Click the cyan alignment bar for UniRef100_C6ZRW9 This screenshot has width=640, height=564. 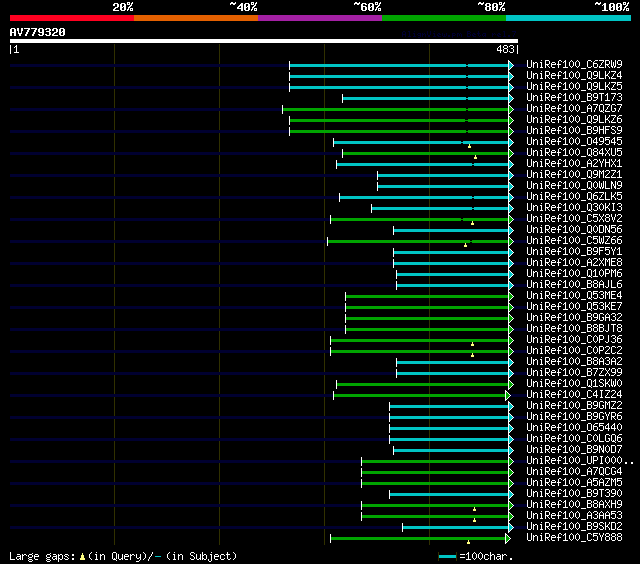[399, 65]
